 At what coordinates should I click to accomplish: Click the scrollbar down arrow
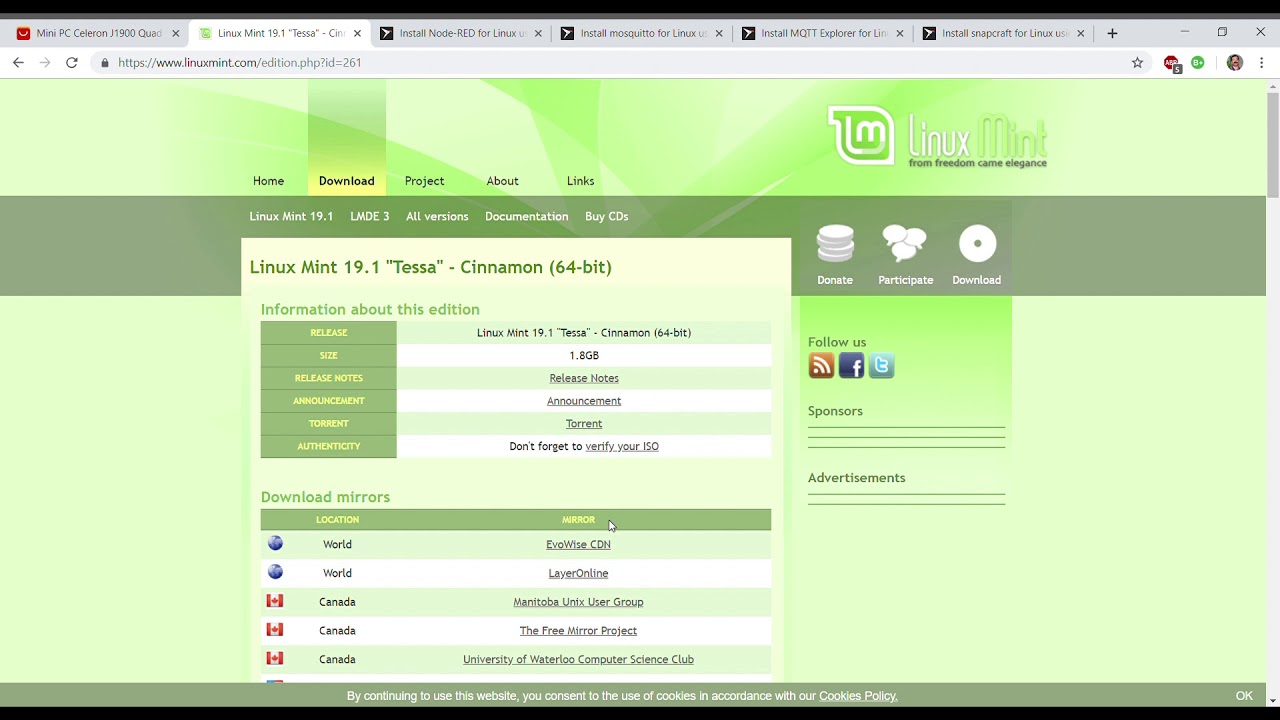point(1273,700)
